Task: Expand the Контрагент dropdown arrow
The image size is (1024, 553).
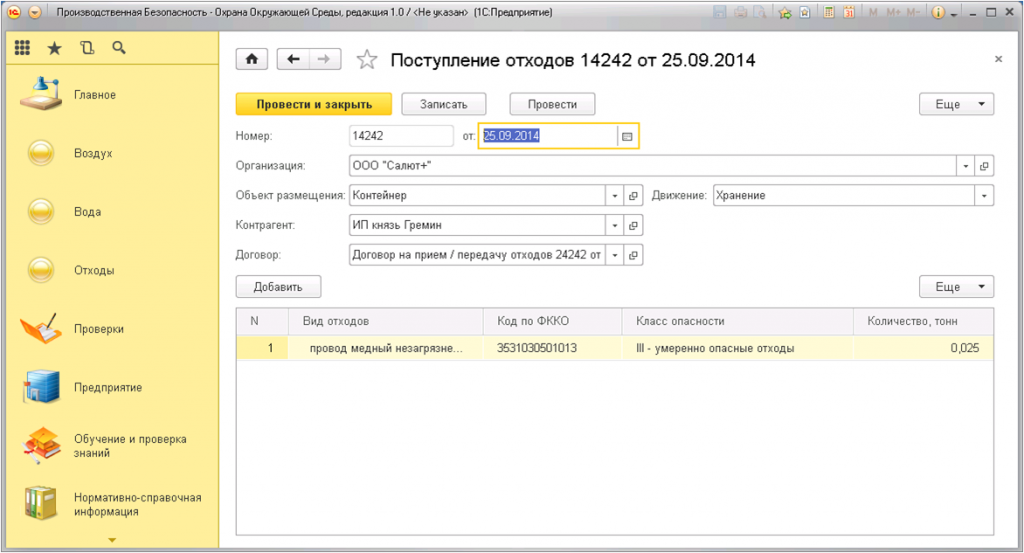Action: 615,226
